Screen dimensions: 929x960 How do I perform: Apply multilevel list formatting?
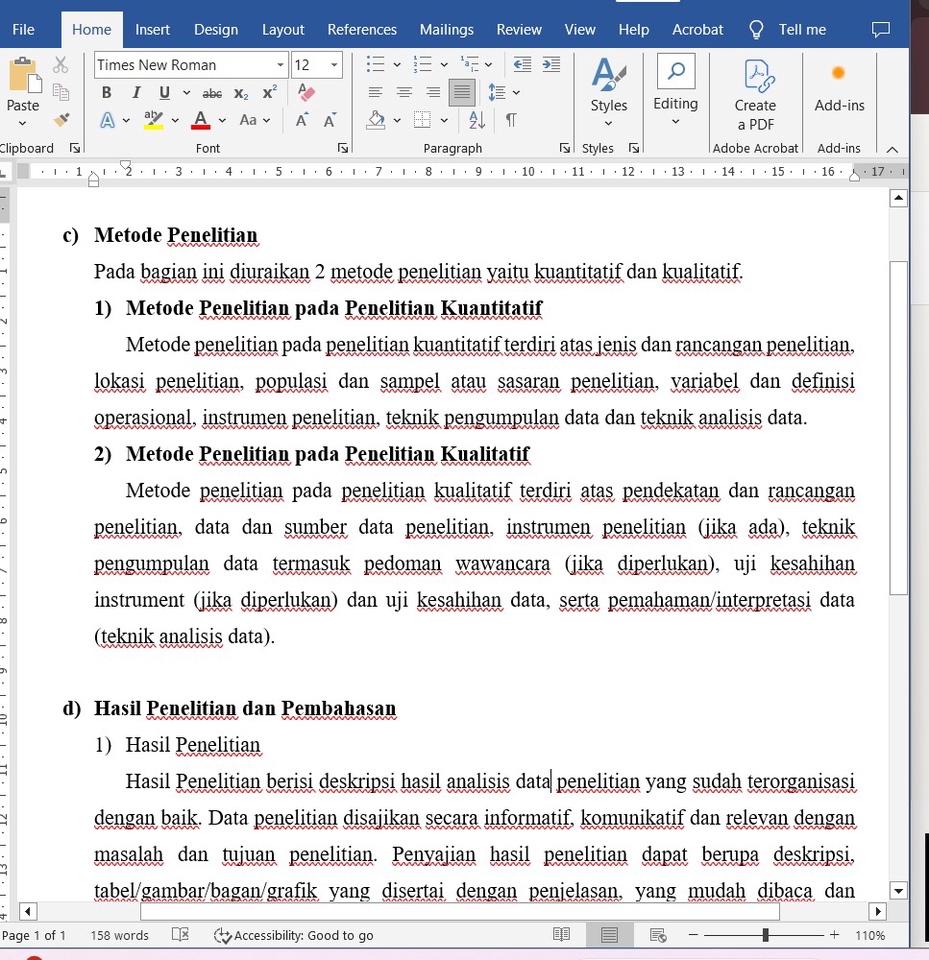(x=470, y=64)
